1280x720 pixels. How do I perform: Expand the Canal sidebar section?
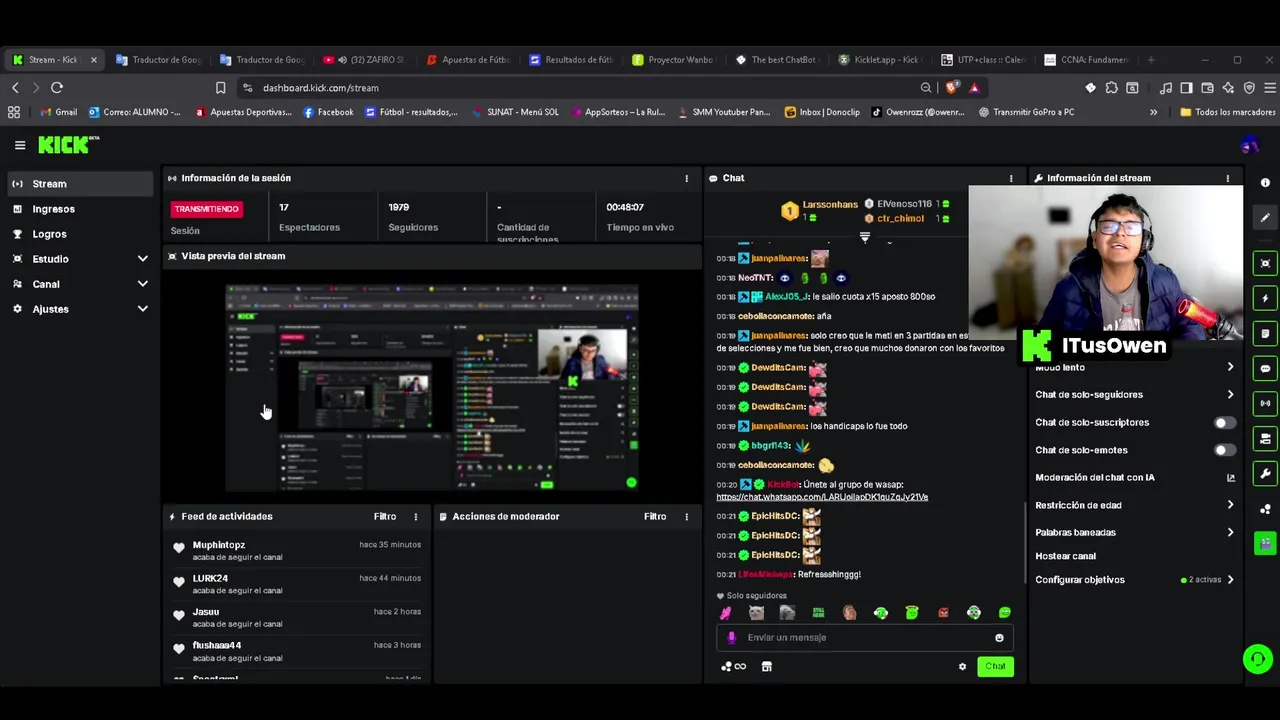[80, 284]
